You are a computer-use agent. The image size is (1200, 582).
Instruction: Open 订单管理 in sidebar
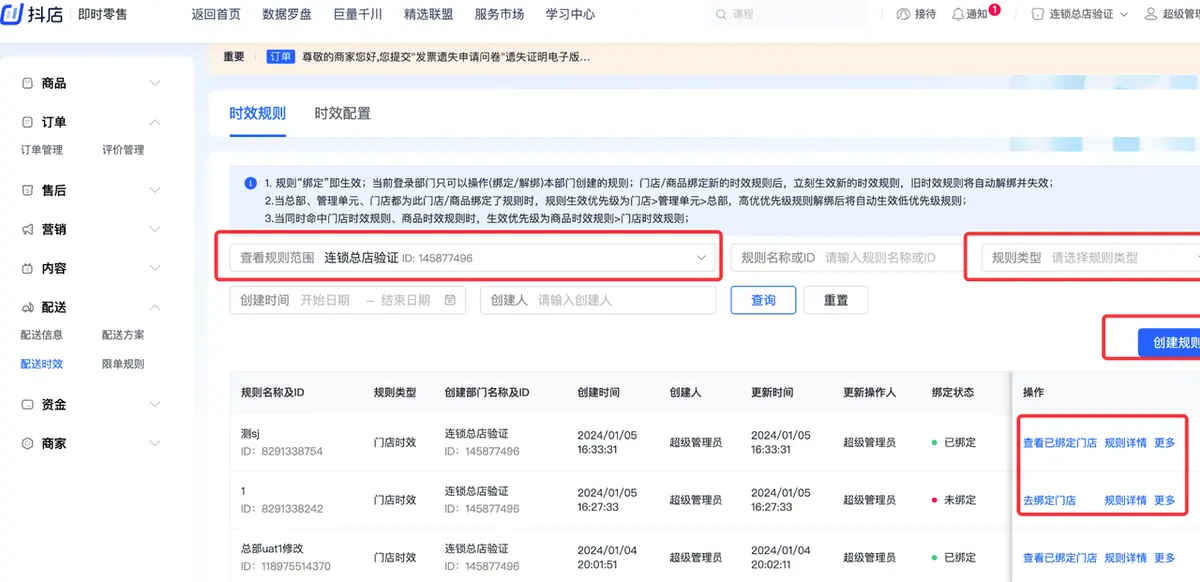(x=42, y=150)
